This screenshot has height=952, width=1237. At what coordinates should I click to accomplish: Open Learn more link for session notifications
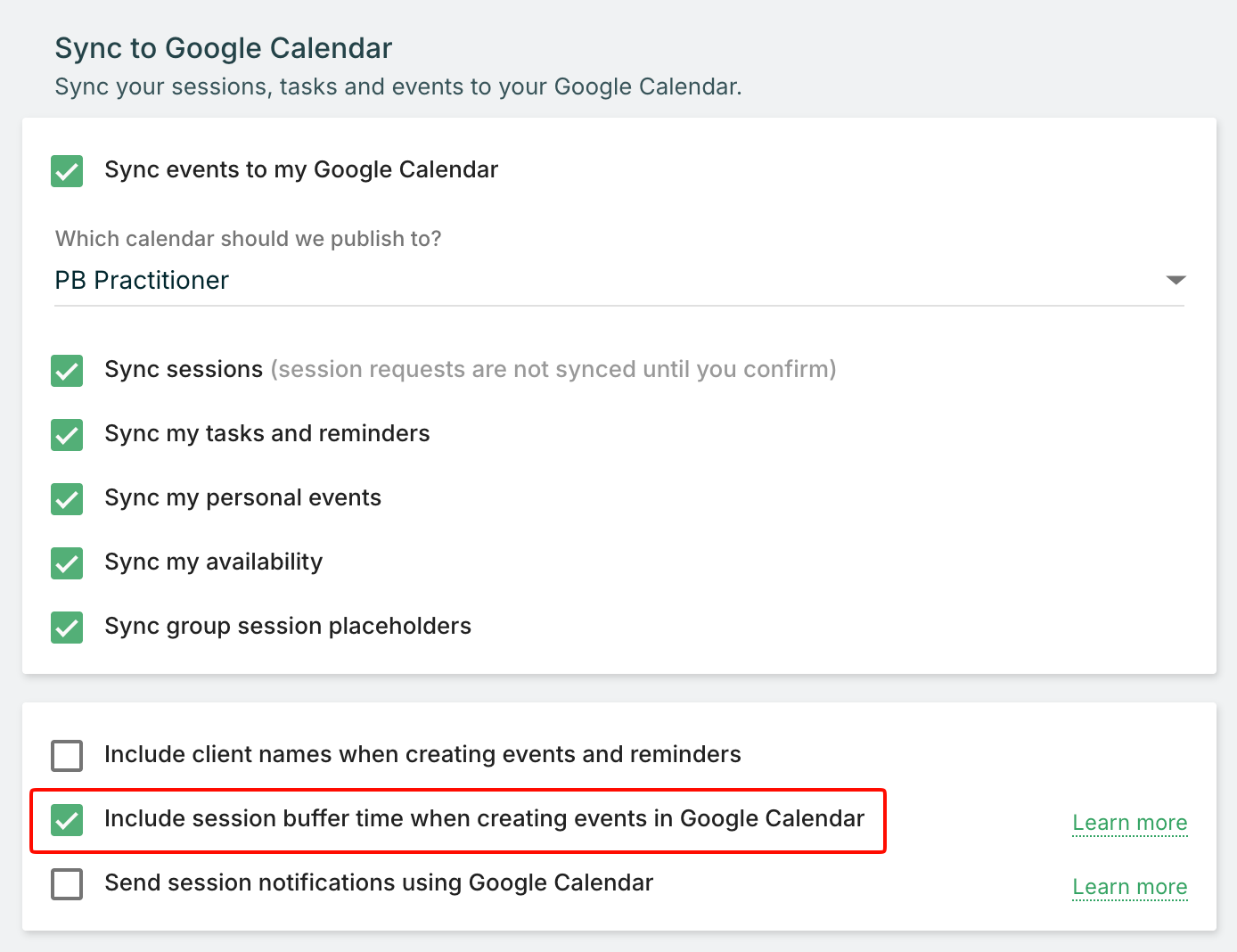click(1129, 887)
